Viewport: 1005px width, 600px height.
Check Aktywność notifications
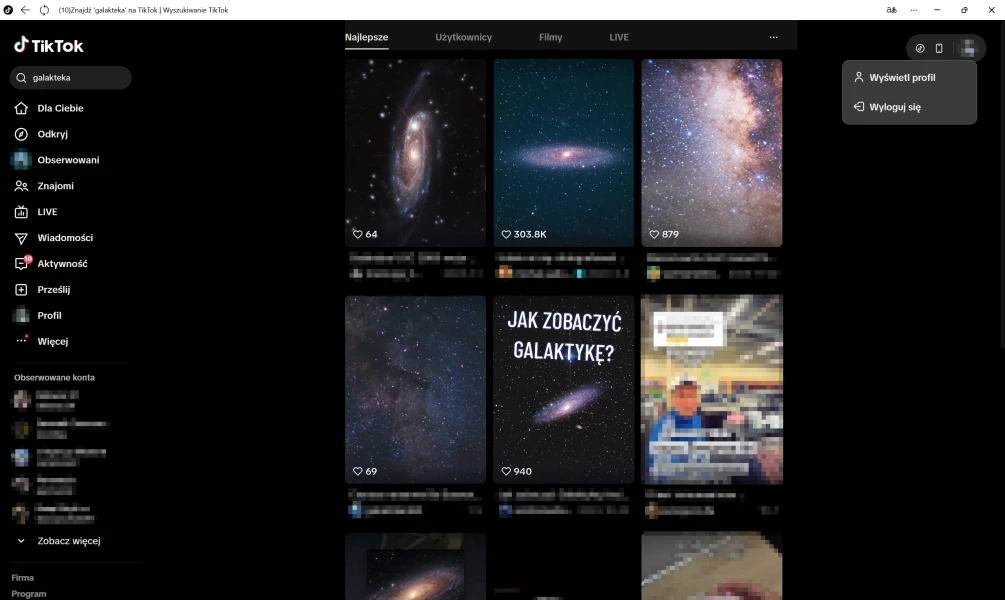coord(62,264)
